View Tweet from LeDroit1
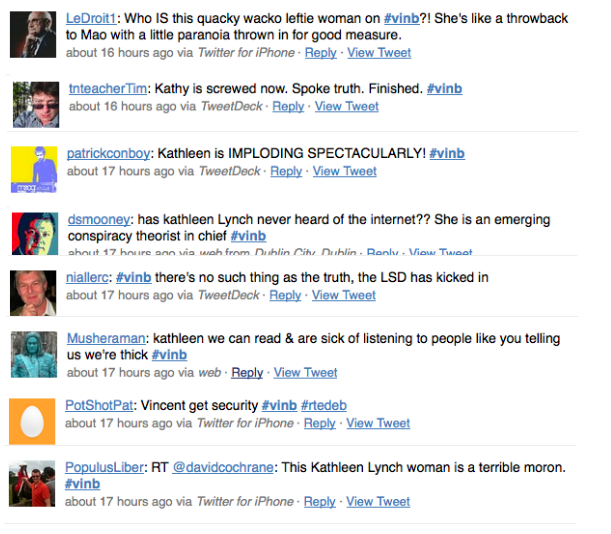This screenshot has height=534, width=611. (379, 52)
